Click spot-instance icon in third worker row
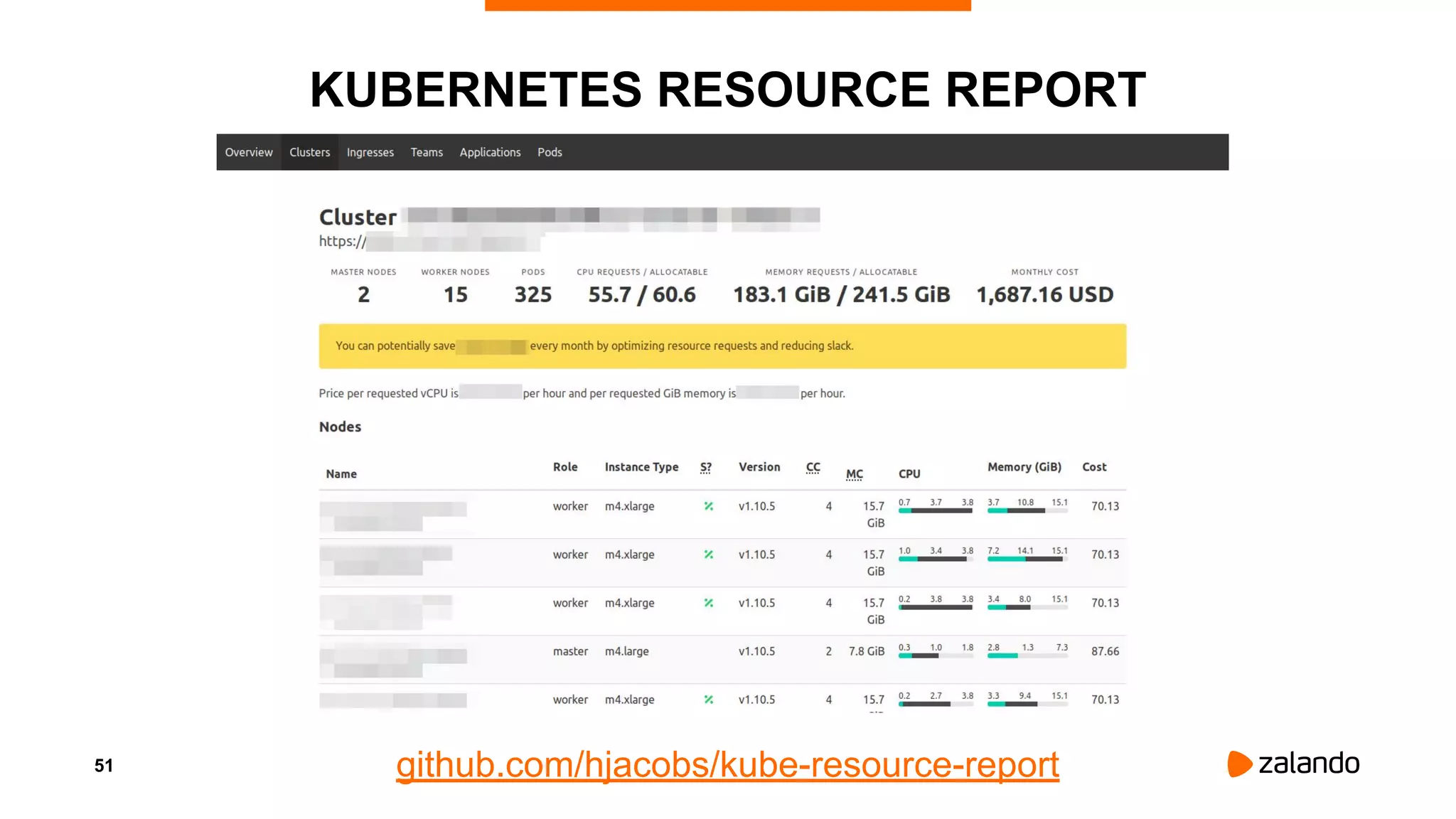 pyautogui.click(x=708, y=603)
